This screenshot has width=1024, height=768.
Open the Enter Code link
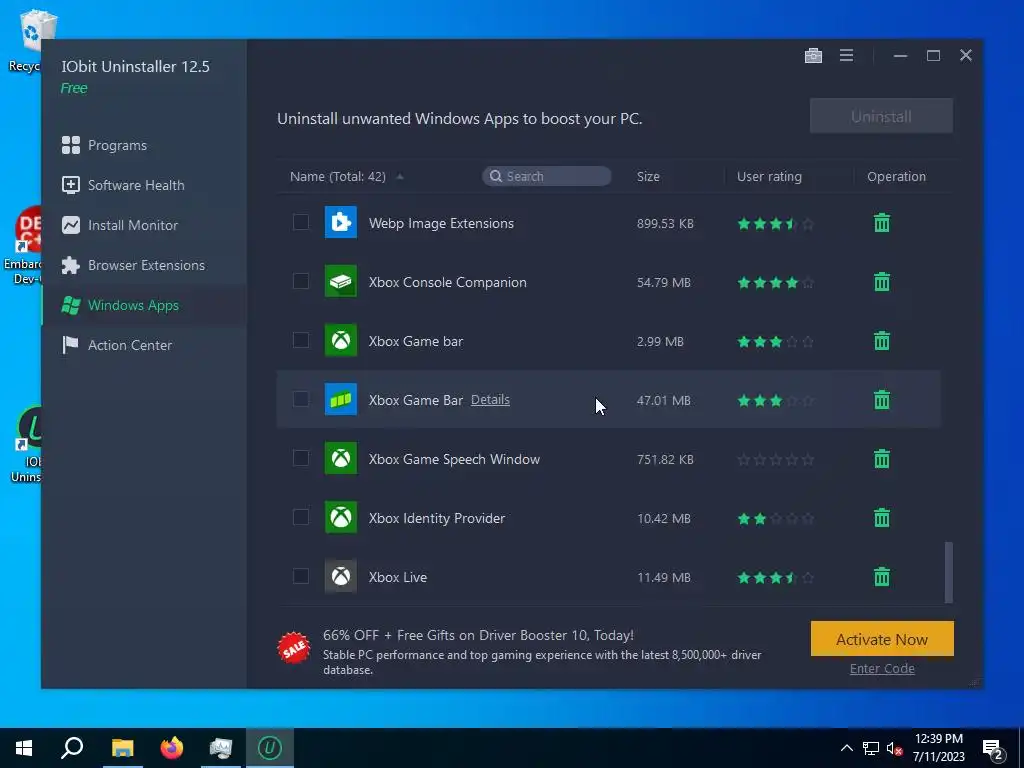(882, 669)
